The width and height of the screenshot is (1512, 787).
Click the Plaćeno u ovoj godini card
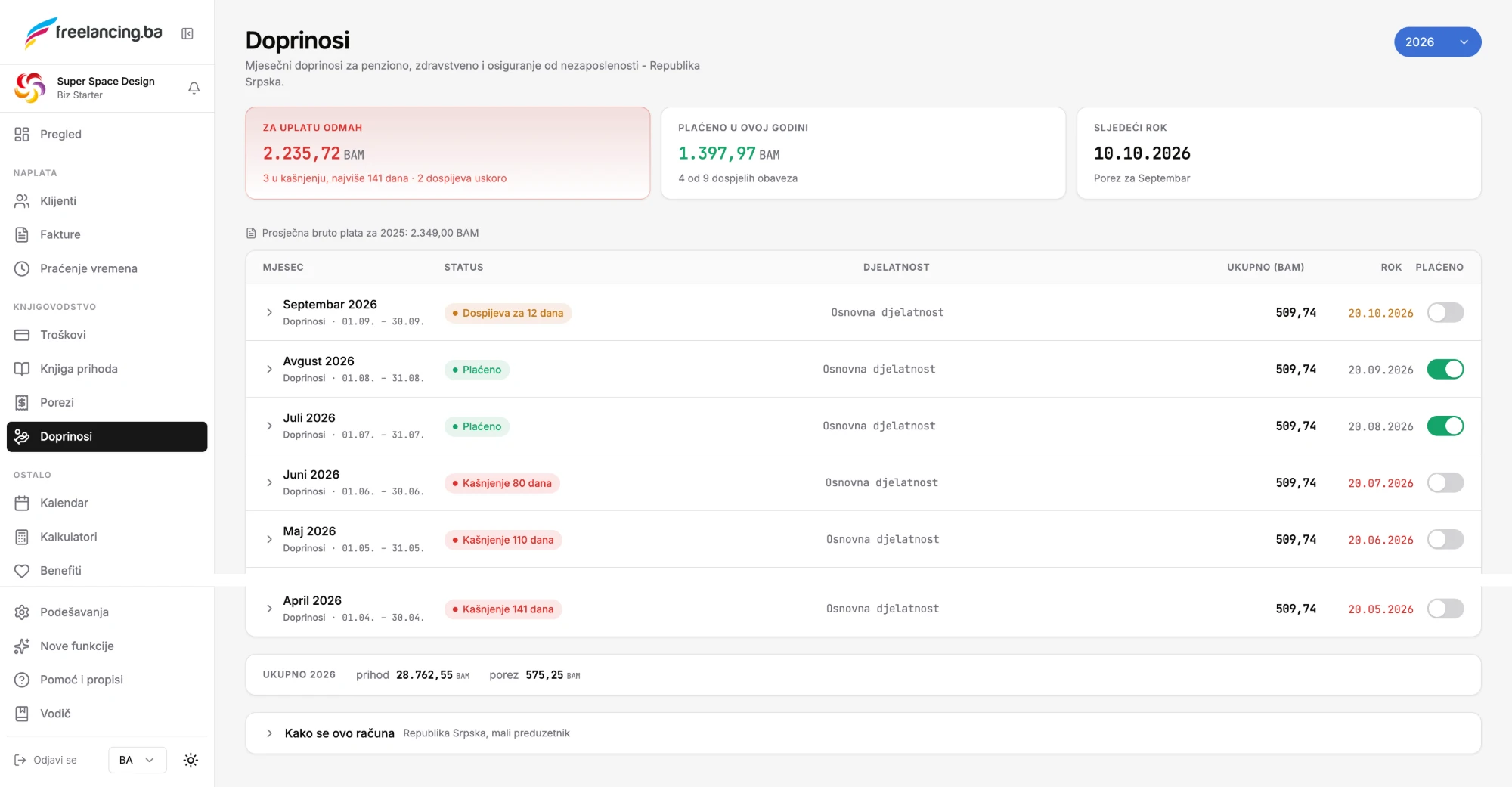pyautogui.click(x=863, y=153)
